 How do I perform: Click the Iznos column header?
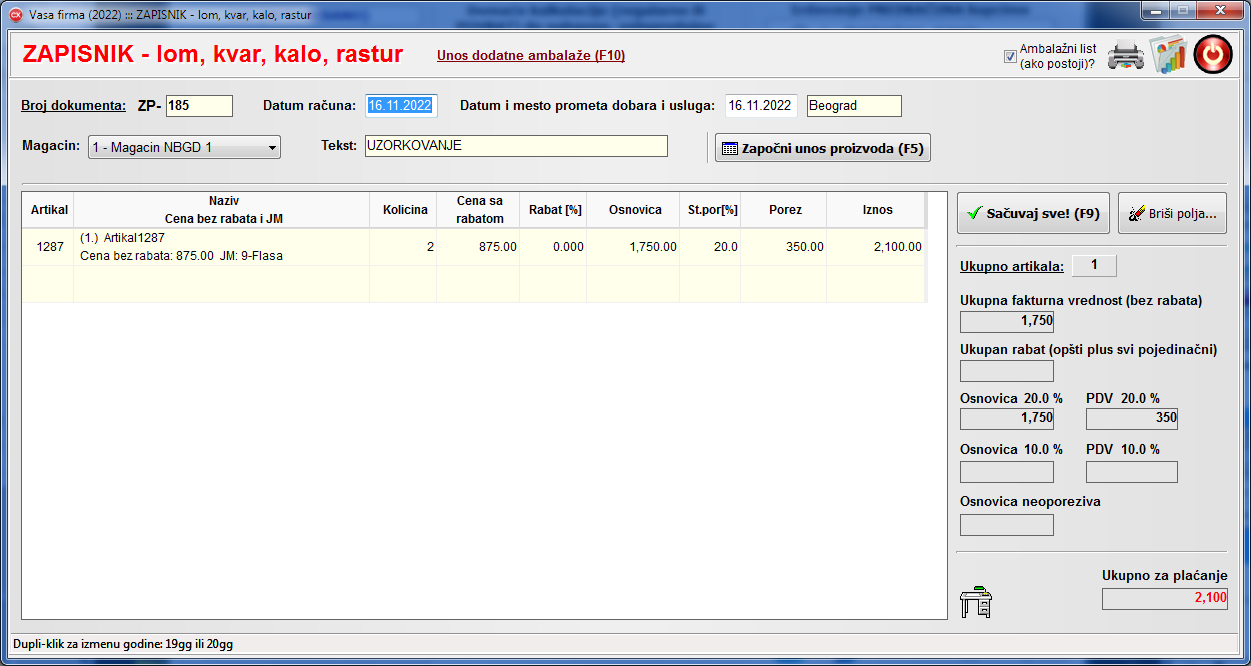point(877,210)
